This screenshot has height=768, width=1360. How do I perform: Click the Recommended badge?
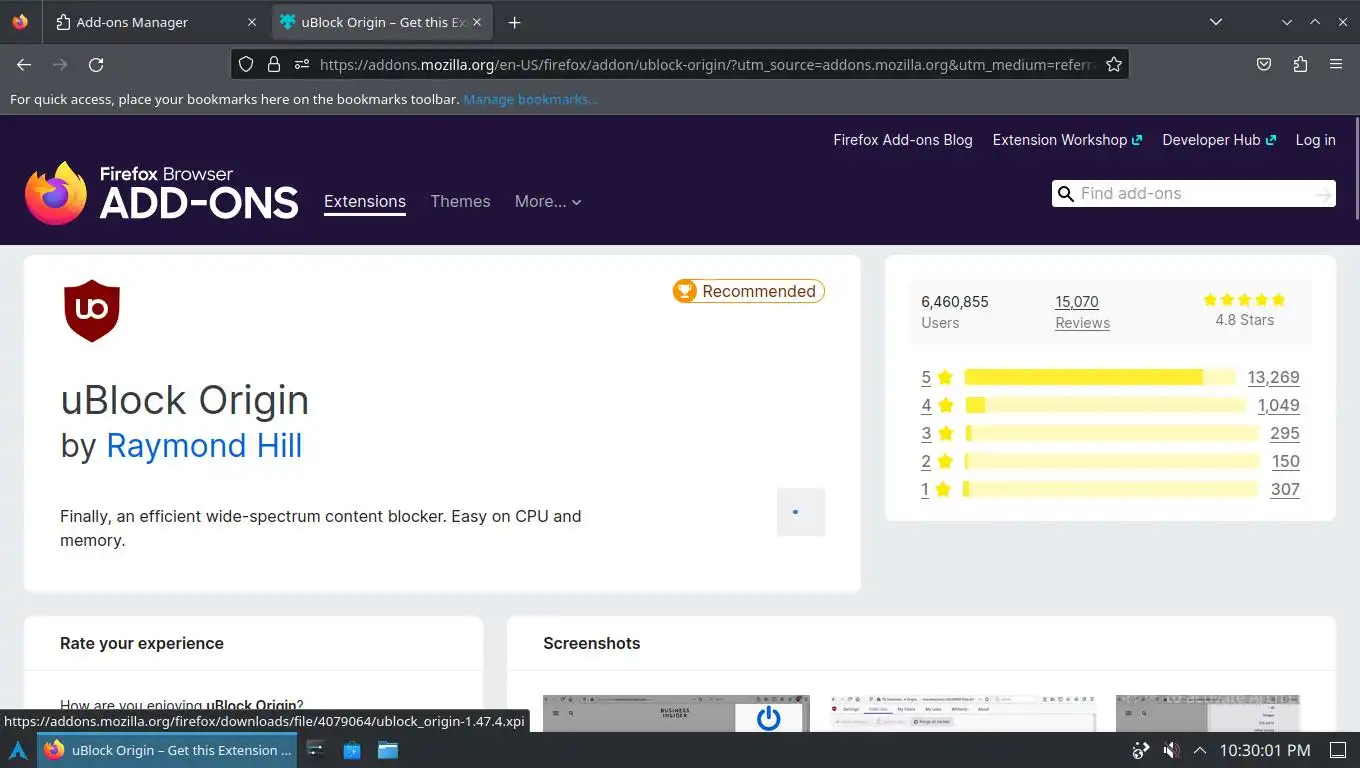tap(749, 291)
